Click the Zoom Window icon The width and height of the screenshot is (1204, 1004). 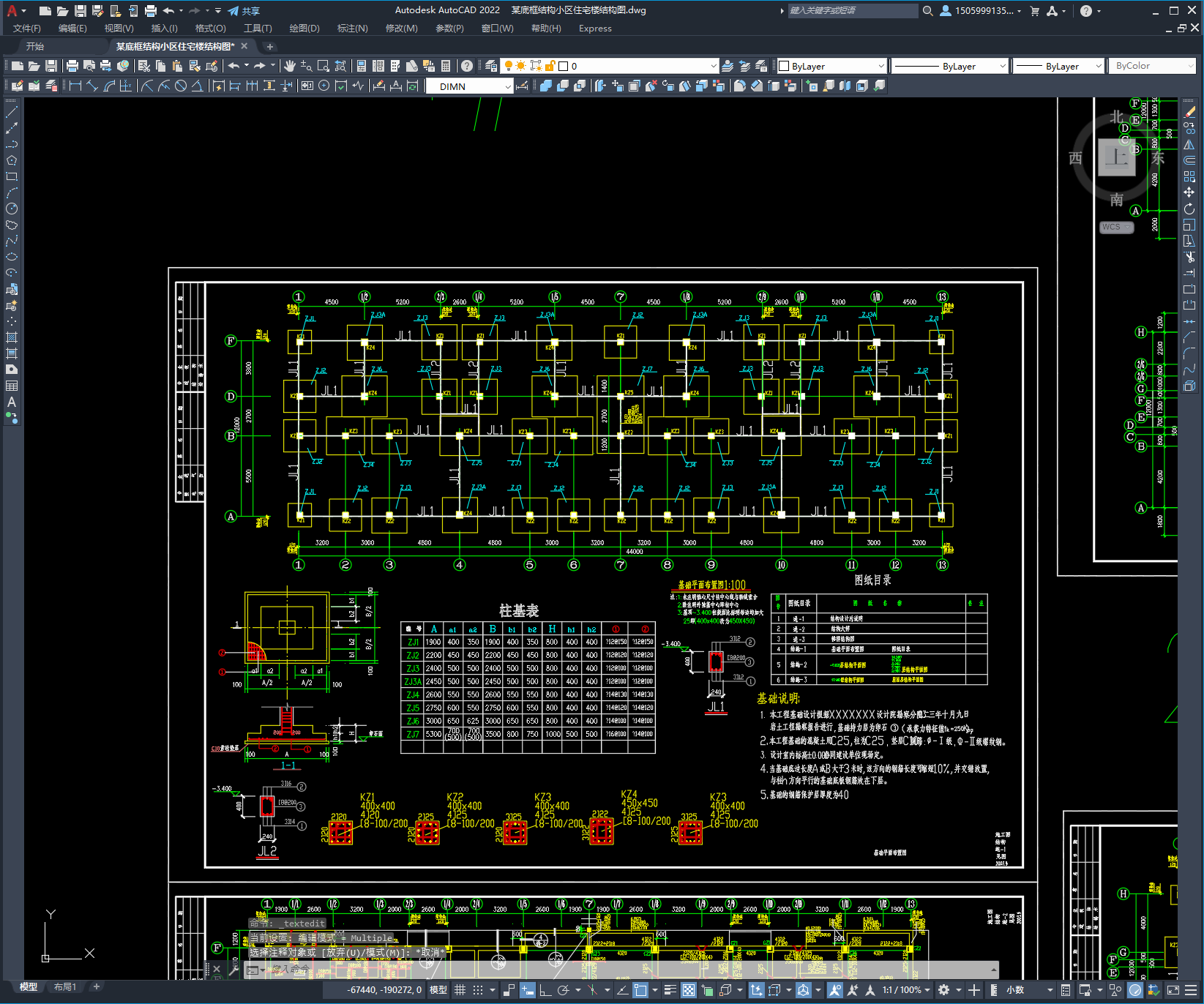(x=323, y=66)
